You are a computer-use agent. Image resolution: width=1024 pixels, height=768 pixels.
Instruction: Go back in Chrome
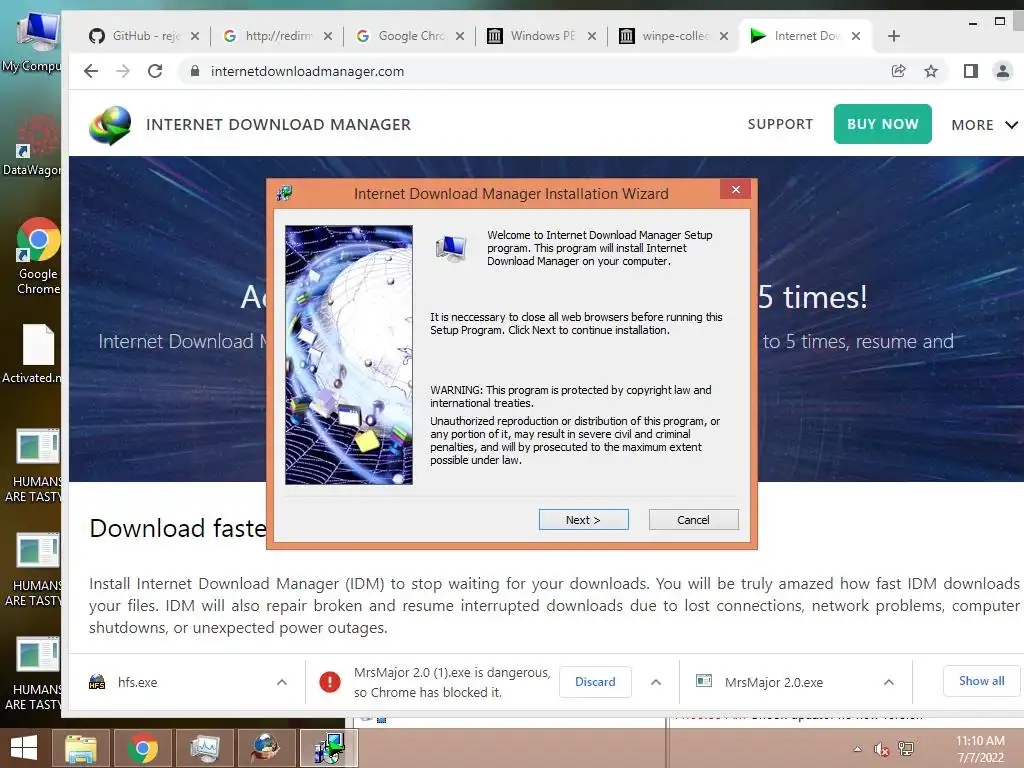[x=91, y=71]
